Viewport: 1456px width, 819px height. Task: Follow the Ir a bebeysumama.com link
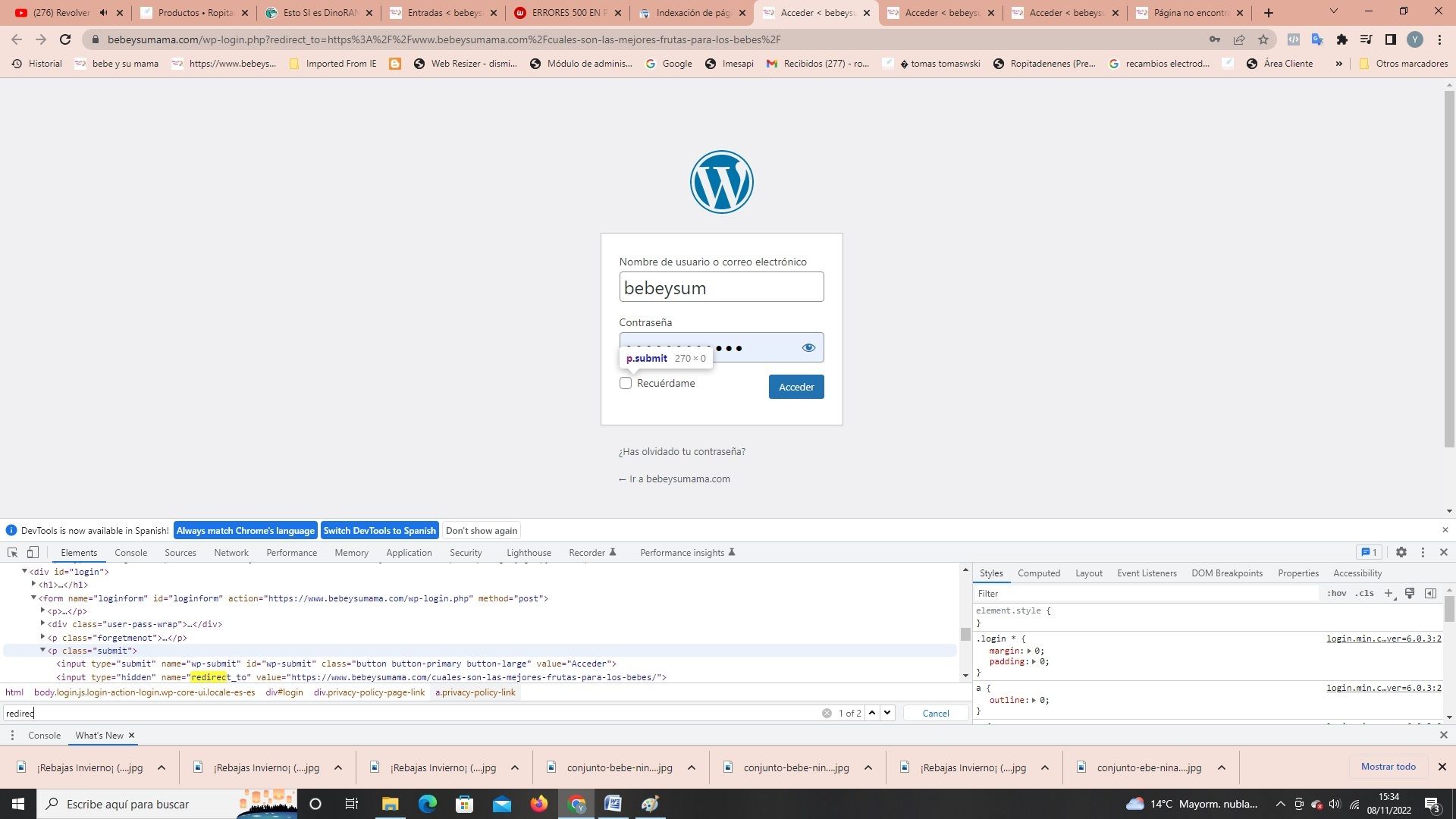(674, 479)
